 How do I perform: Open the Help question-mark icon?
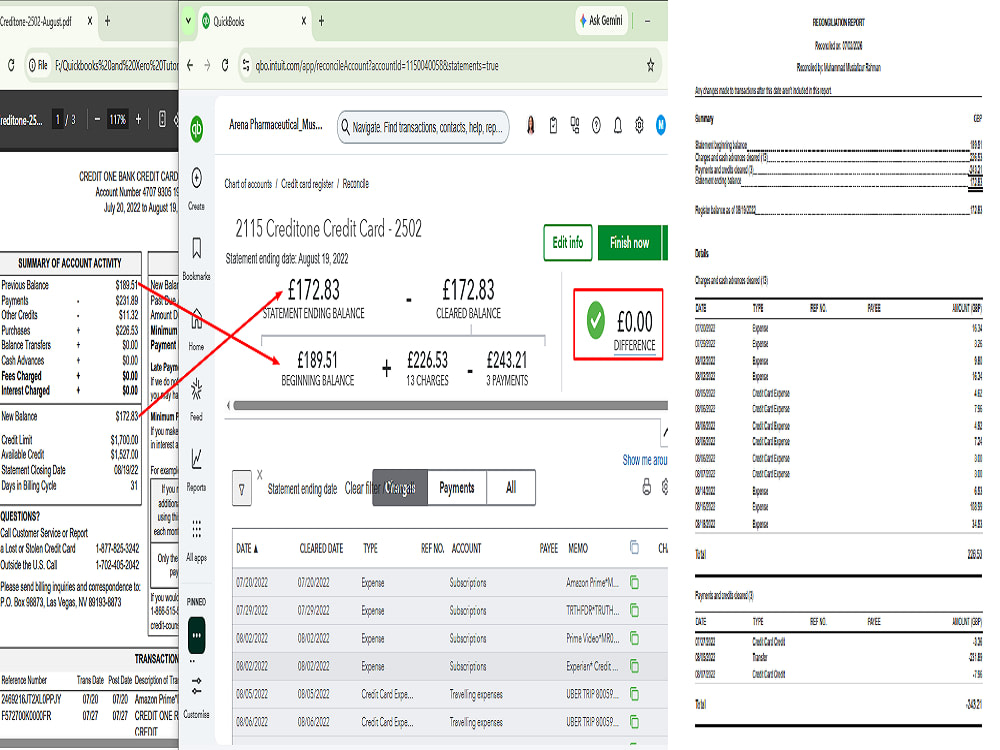[596, 126]
